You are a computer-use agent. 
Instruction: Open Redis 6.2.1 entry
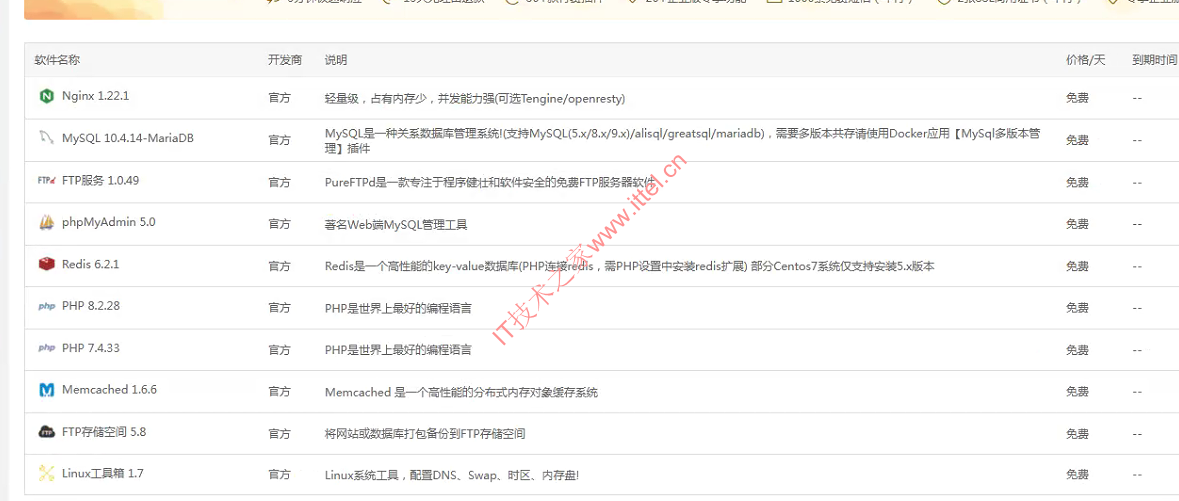pos(91,265)
